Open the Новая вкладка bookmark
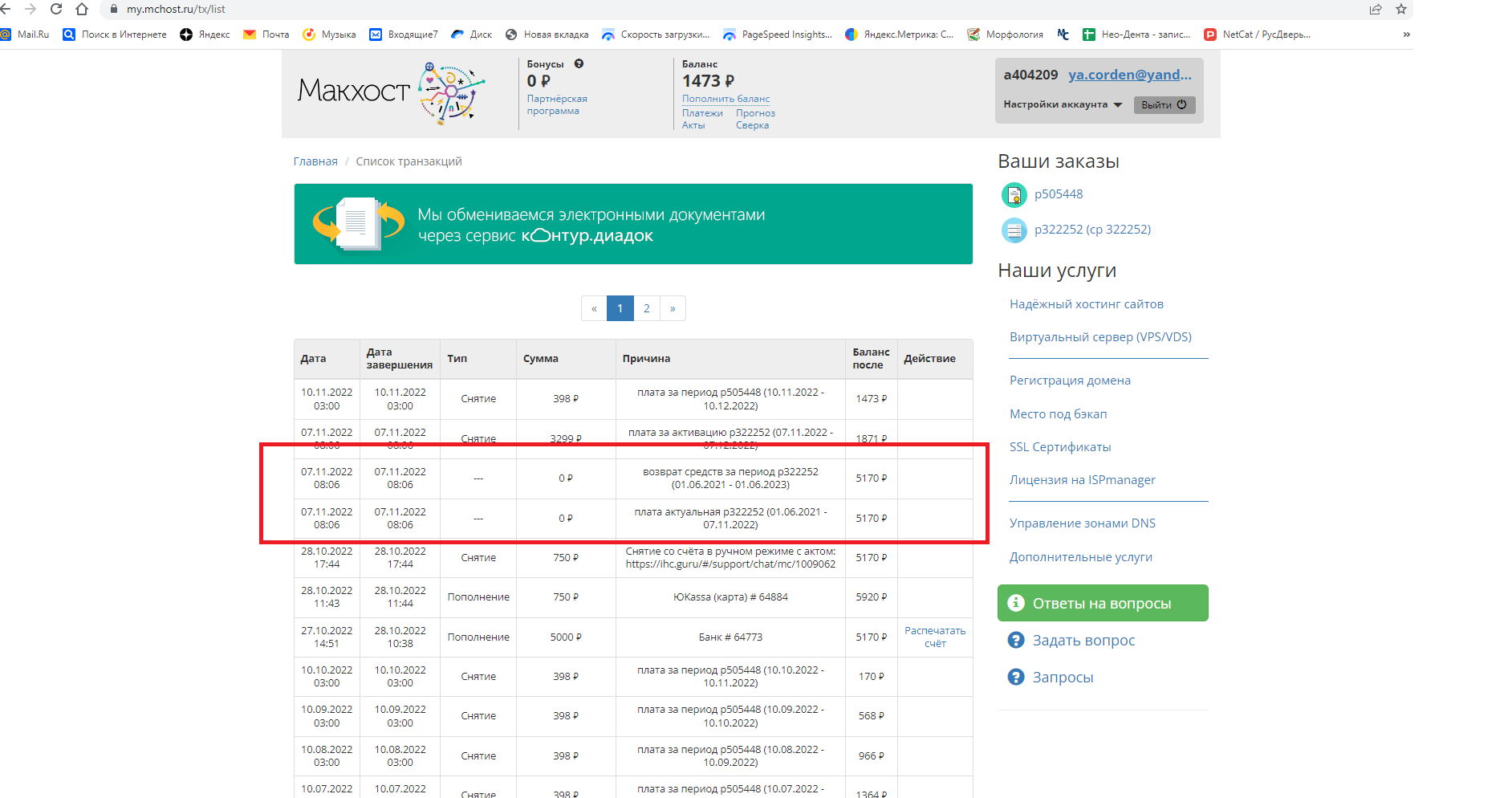Screen dimensions: 1512x798 pos(547,35)
